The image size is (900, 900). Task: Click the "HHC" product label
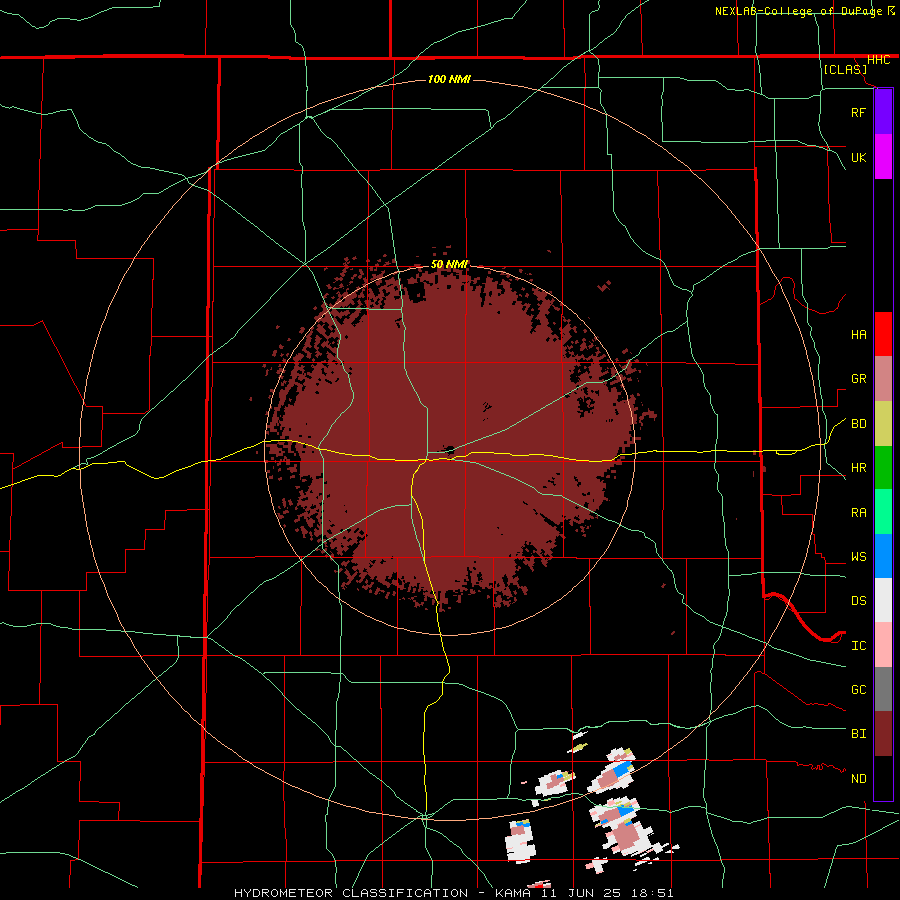[878, 60]
